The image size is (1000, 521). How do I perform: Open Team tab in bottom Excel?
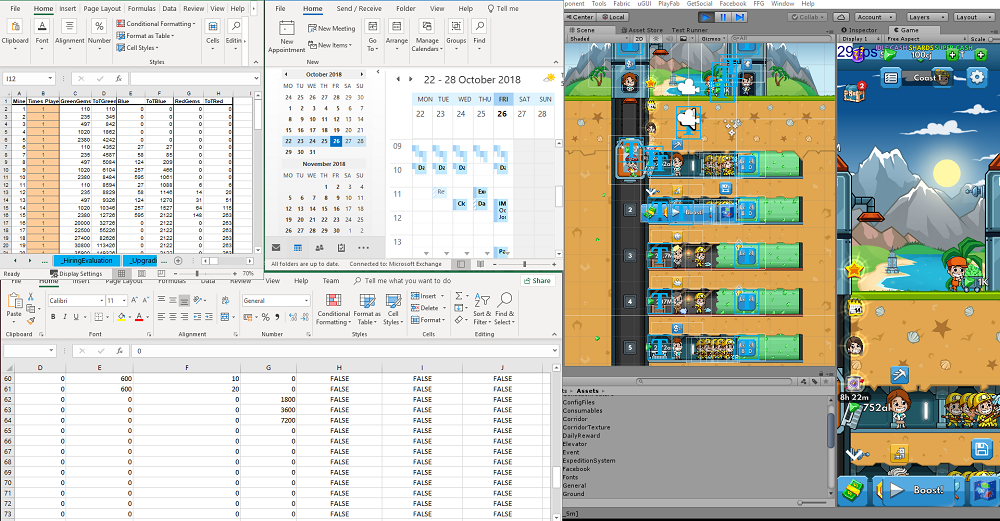pos(330,281)
